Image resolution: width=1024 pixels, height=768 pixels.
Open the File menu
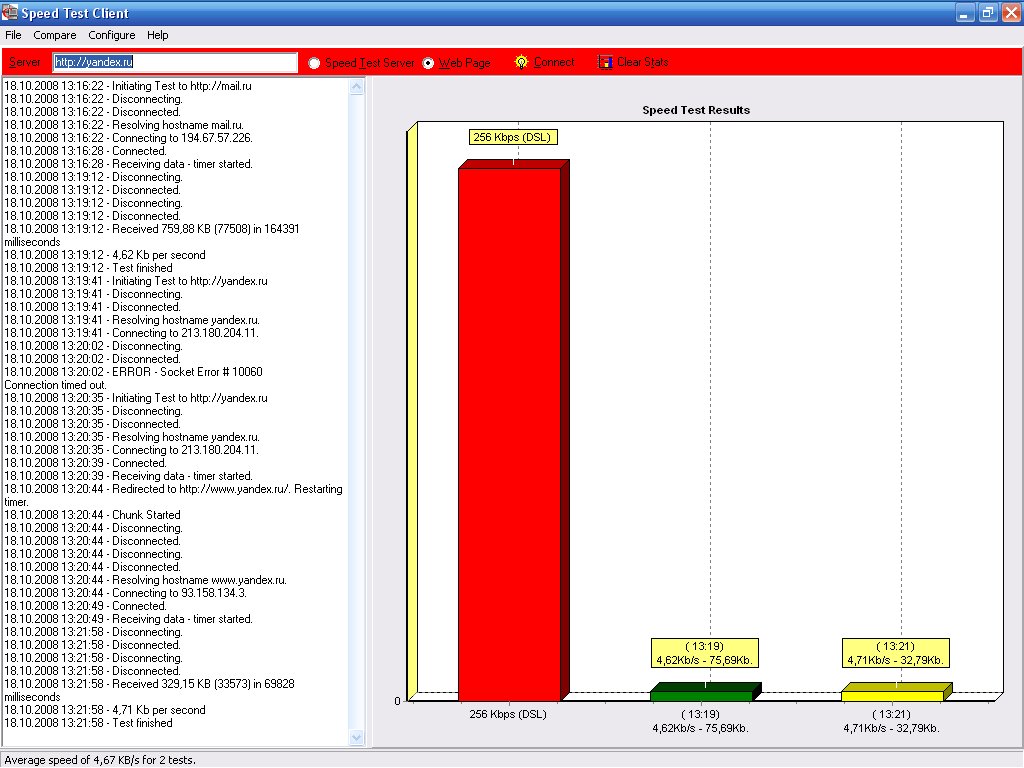tap(13, 35)
